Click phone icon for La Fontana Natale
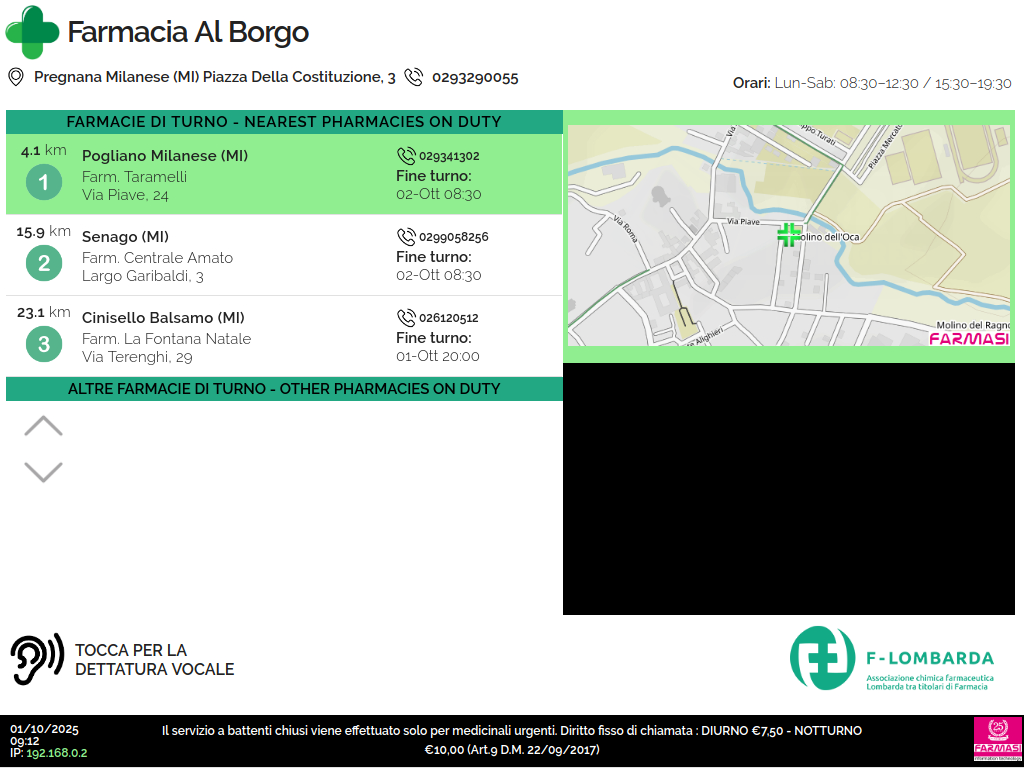 (406, 318)
